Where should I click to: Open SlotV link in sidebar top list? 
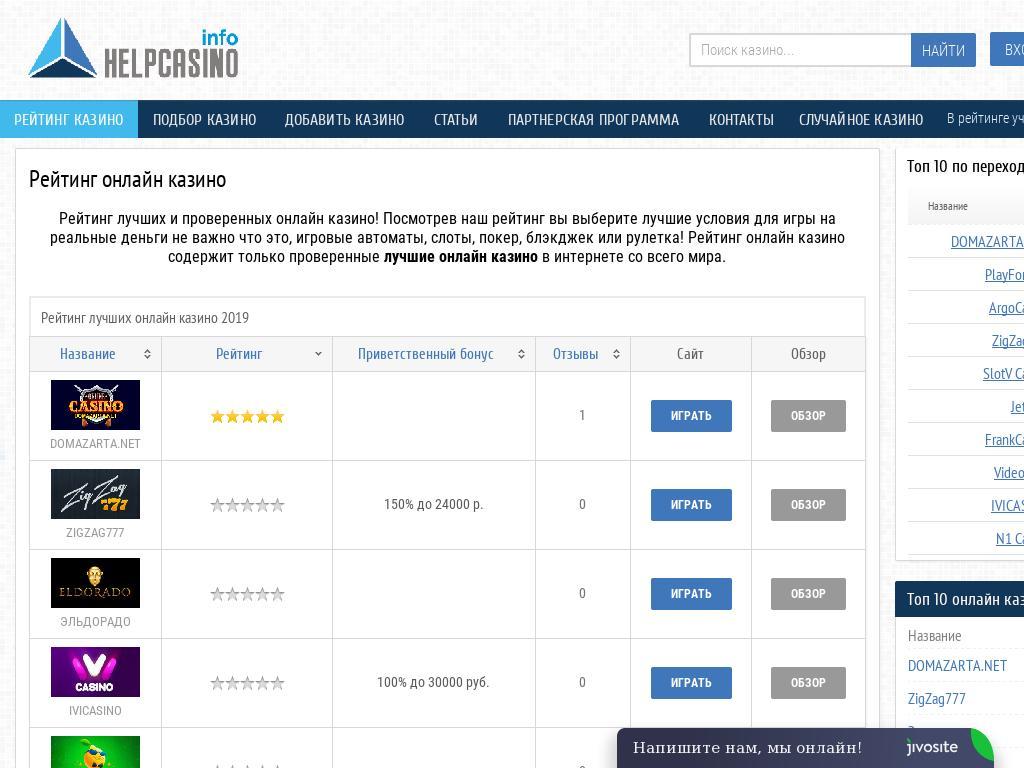[x=1003, y=374]
